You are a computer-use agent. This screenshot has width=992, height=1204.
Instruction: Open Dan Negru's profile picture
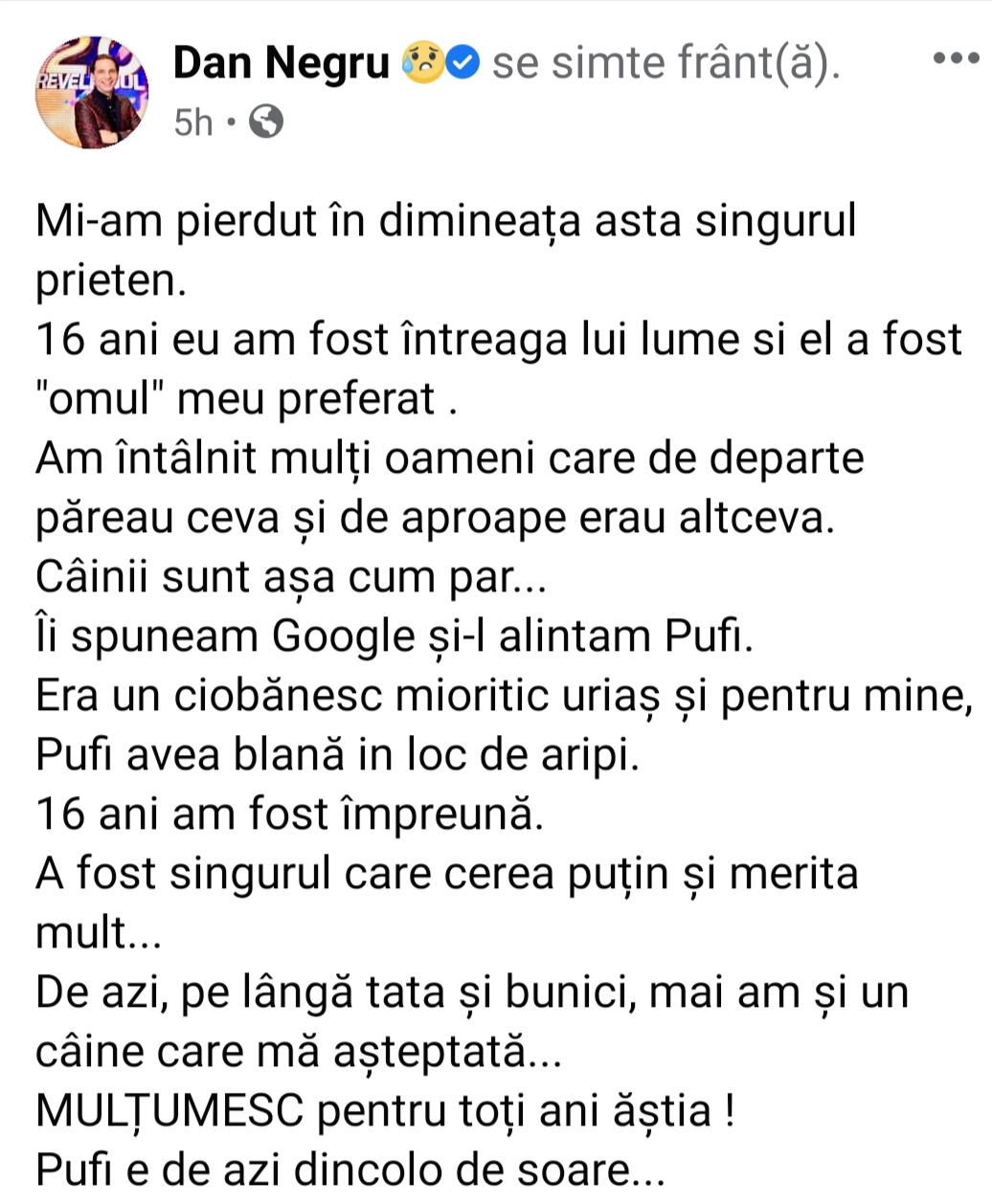94,93
